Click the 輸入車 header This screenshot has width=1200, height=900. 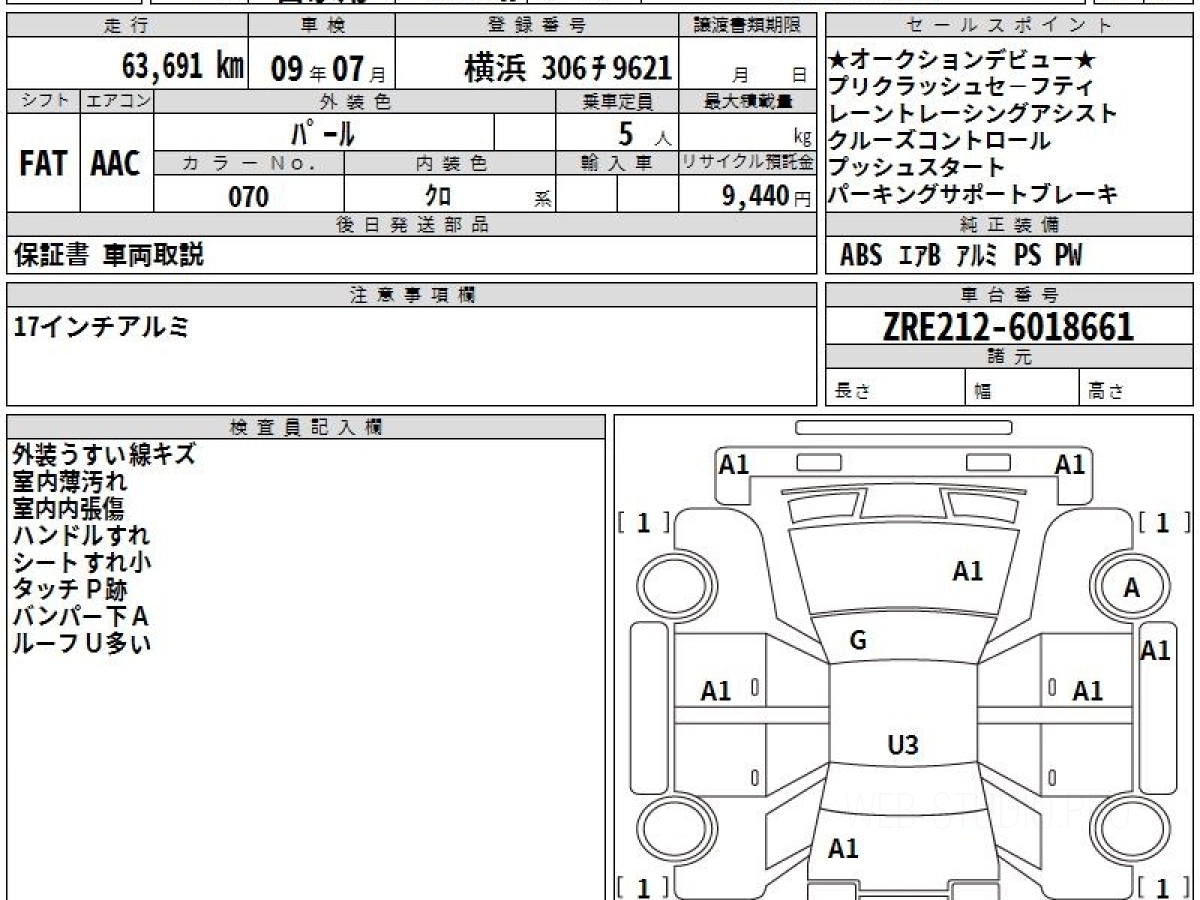point(617,163)
